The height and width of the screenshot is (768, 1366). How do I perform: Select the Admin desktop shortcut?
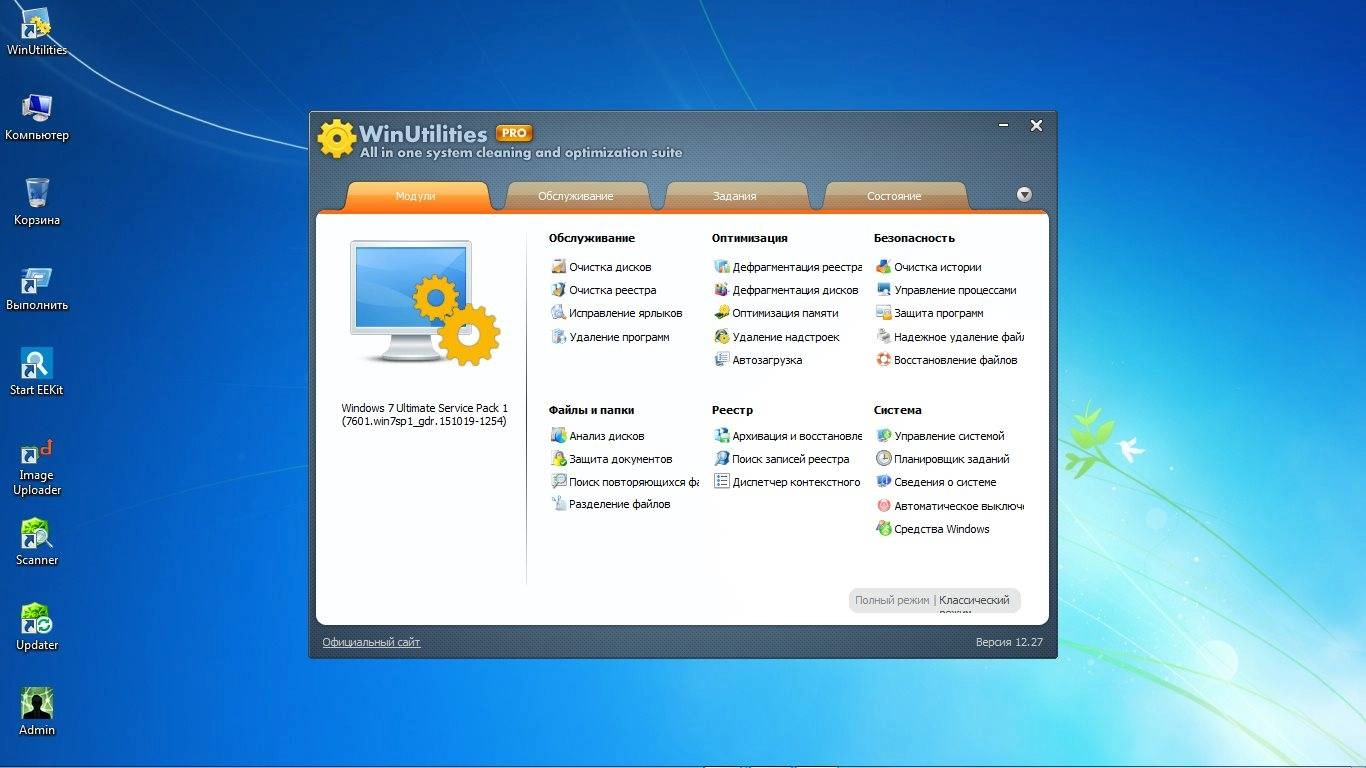tap(37, 713)
